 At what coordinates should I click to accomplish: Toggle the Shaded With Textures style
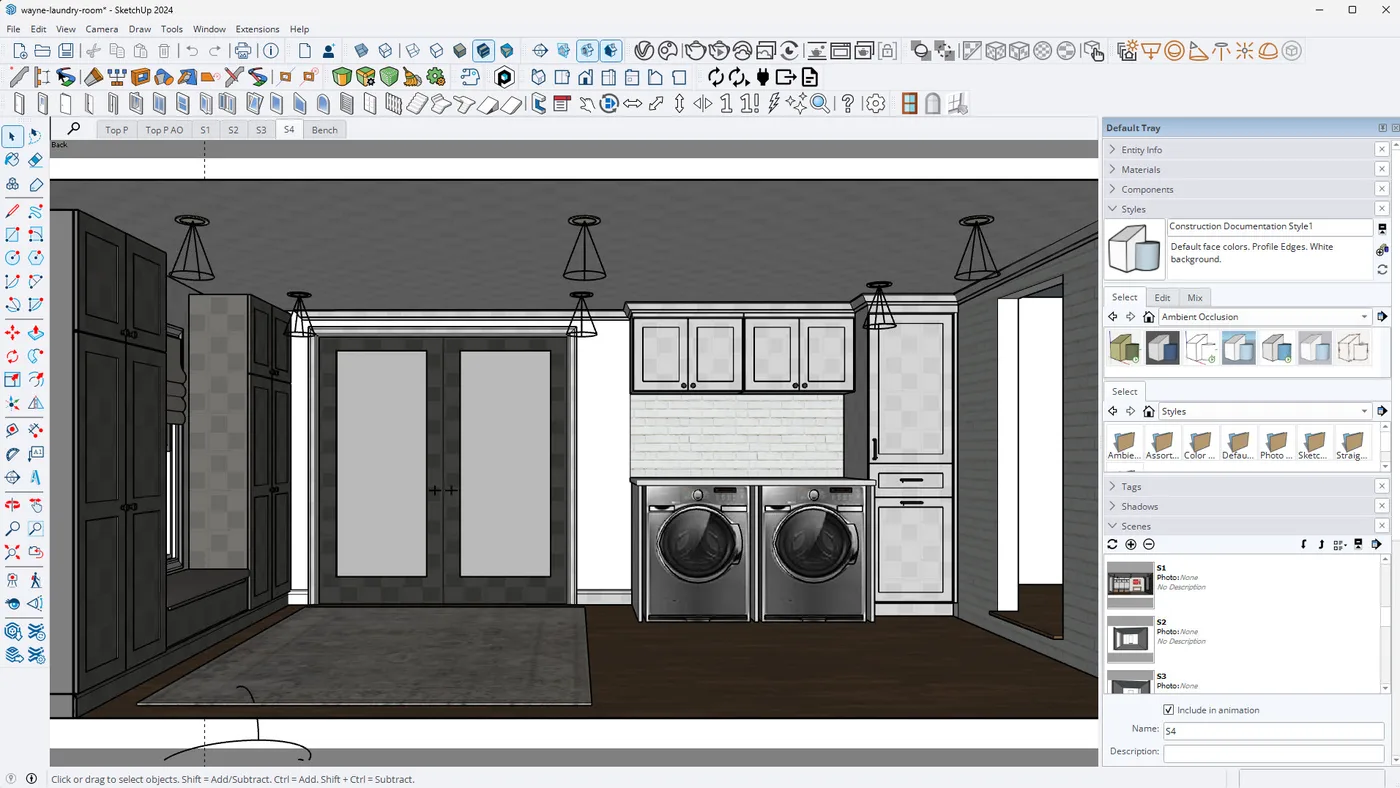point(483,50)
